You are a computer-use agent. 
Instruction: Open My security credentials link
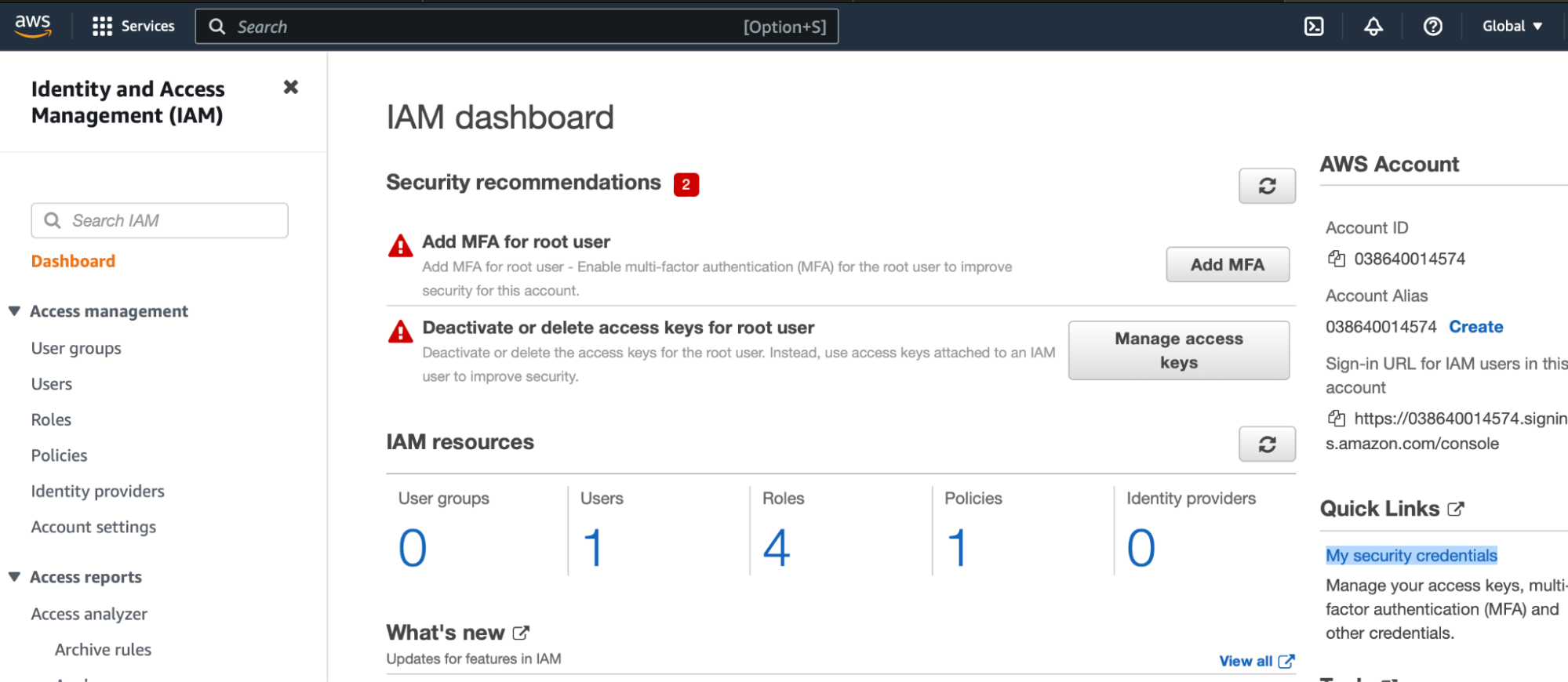tap(1411, 556)
